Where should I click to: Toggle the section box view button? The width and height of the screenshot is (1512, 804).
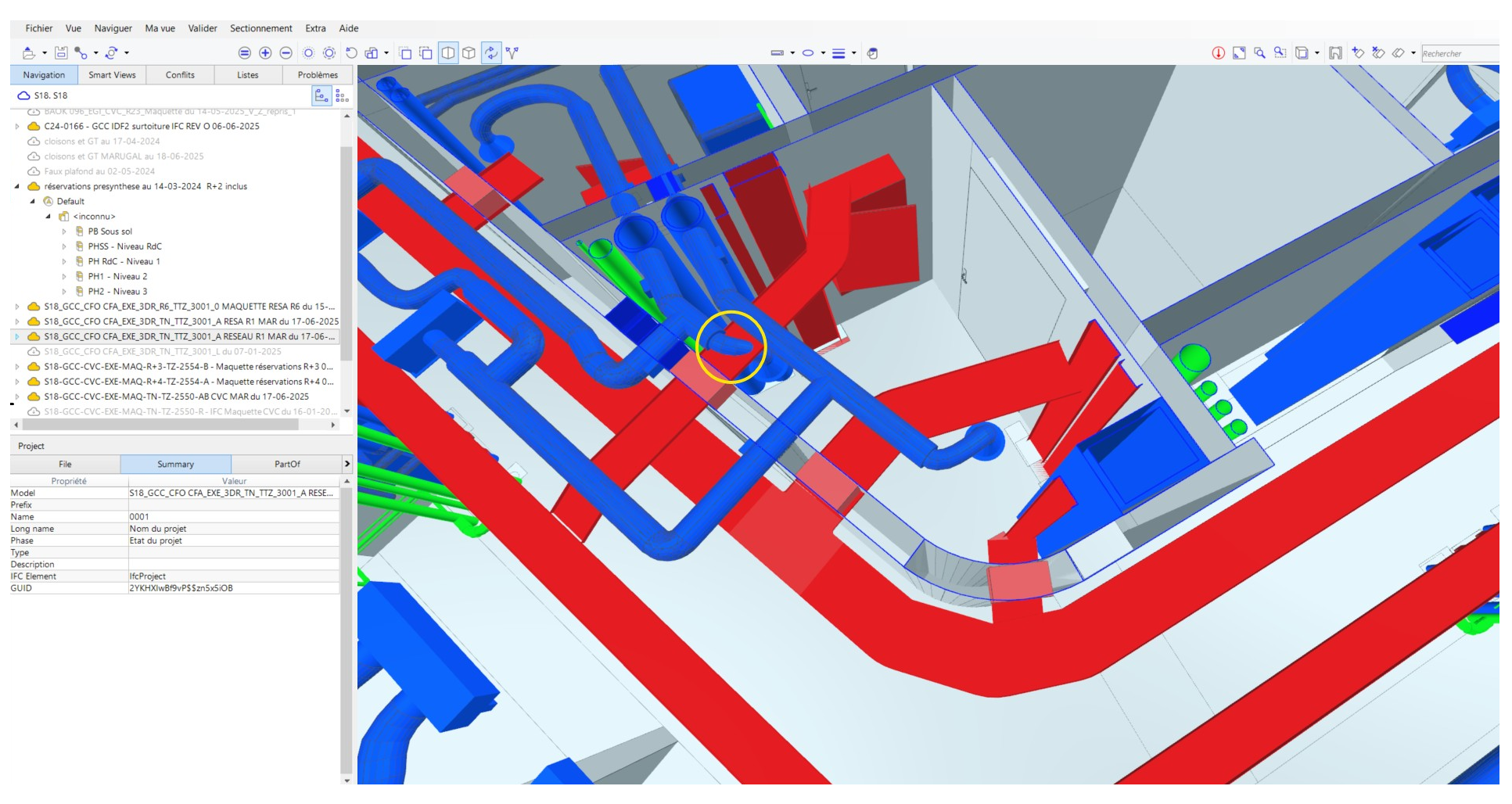pos(448,53)
